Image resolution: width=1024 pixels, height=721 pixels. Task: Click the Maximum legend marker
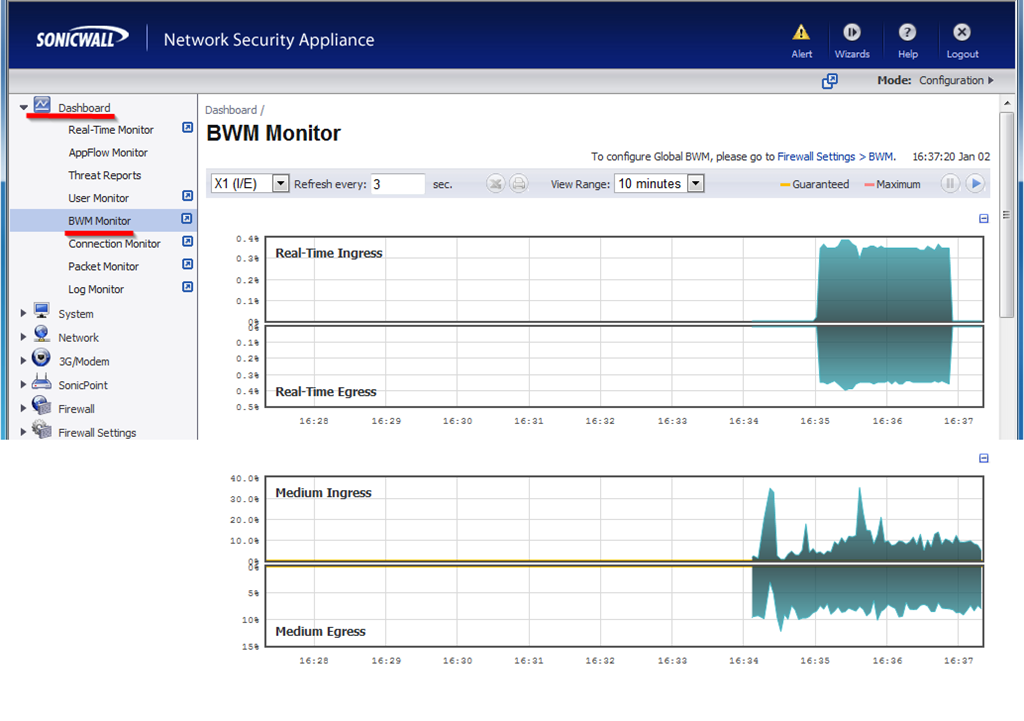click(869, 185)
